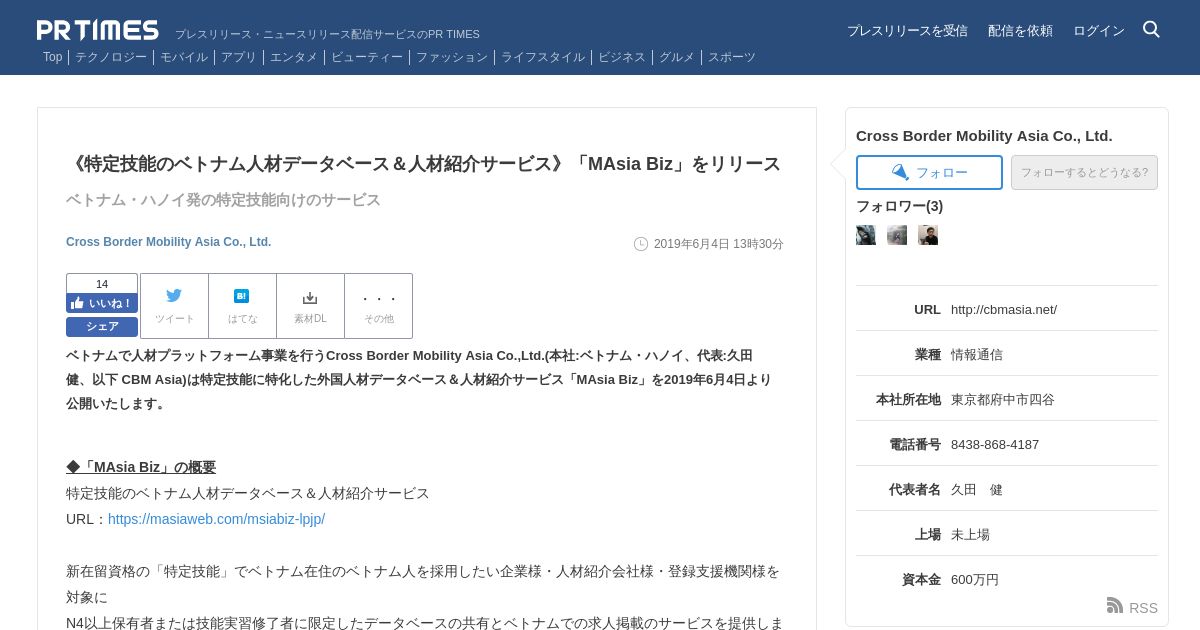The width and height of the screenshot is (1200, 630).
Task: Click ログイン link
Action: click(1099, 31)
